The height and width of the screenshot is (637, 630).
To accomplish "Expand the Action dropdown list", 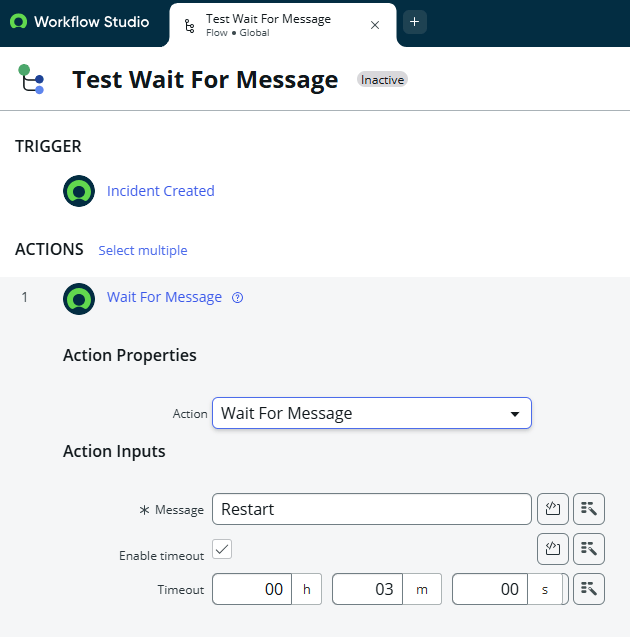I will (372, 413).
